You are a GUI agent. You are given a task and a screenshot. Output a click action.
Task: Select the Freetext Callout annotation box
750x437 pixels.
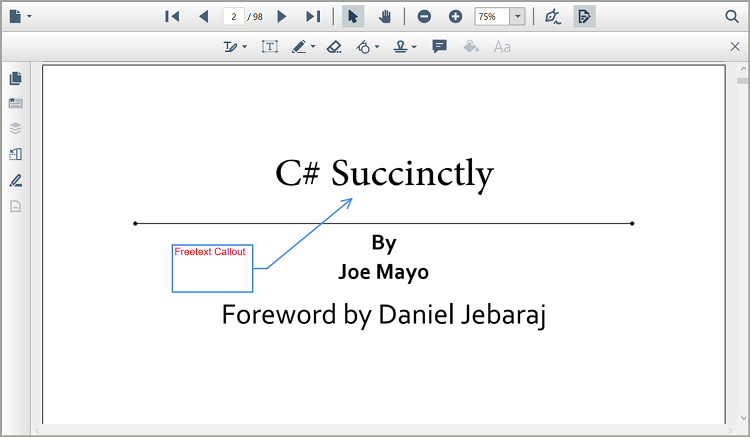tap(212, 268)
